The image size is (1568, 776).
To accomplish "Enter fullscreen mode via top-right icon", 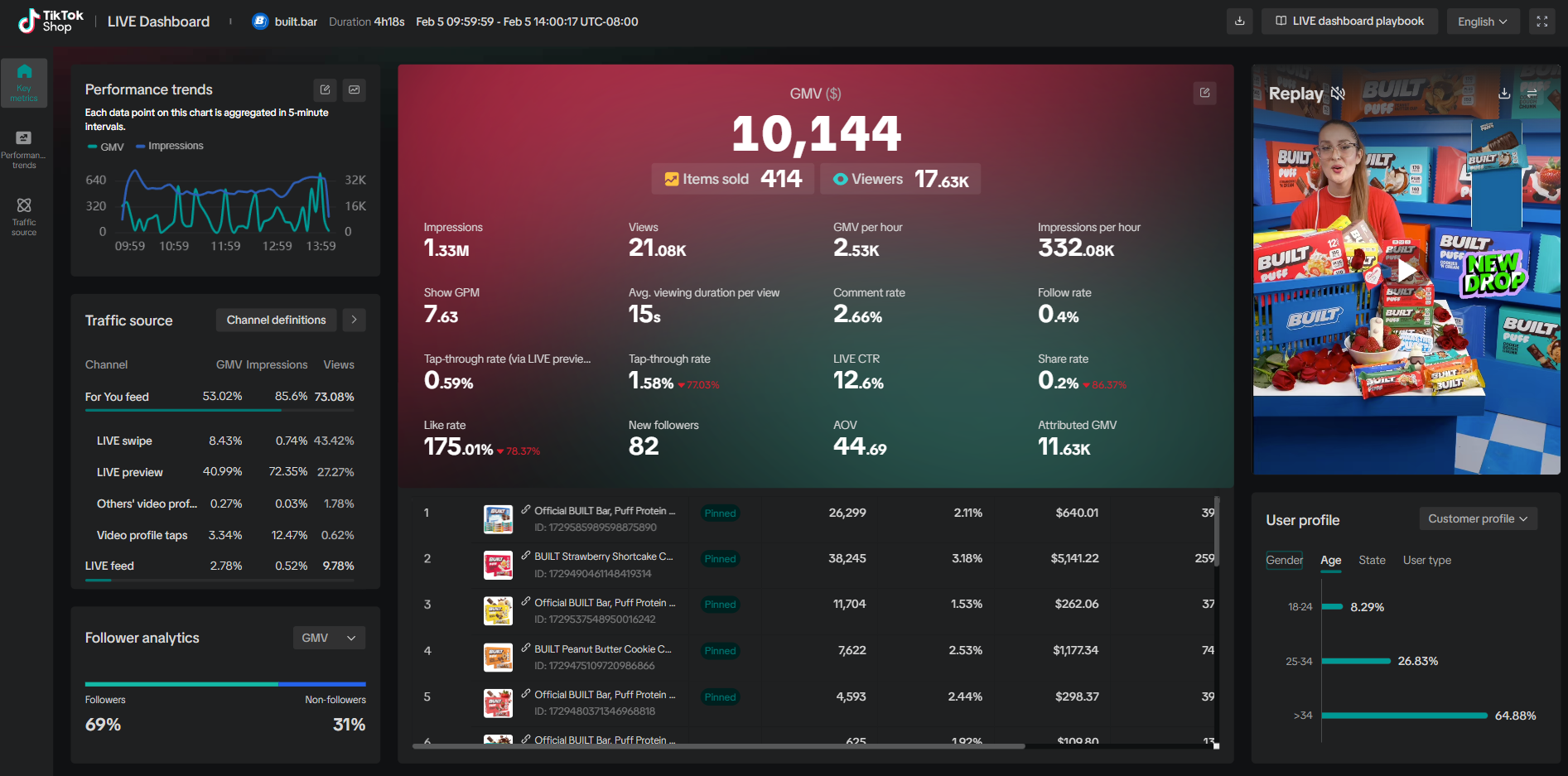I will (x=1542, y=22).
